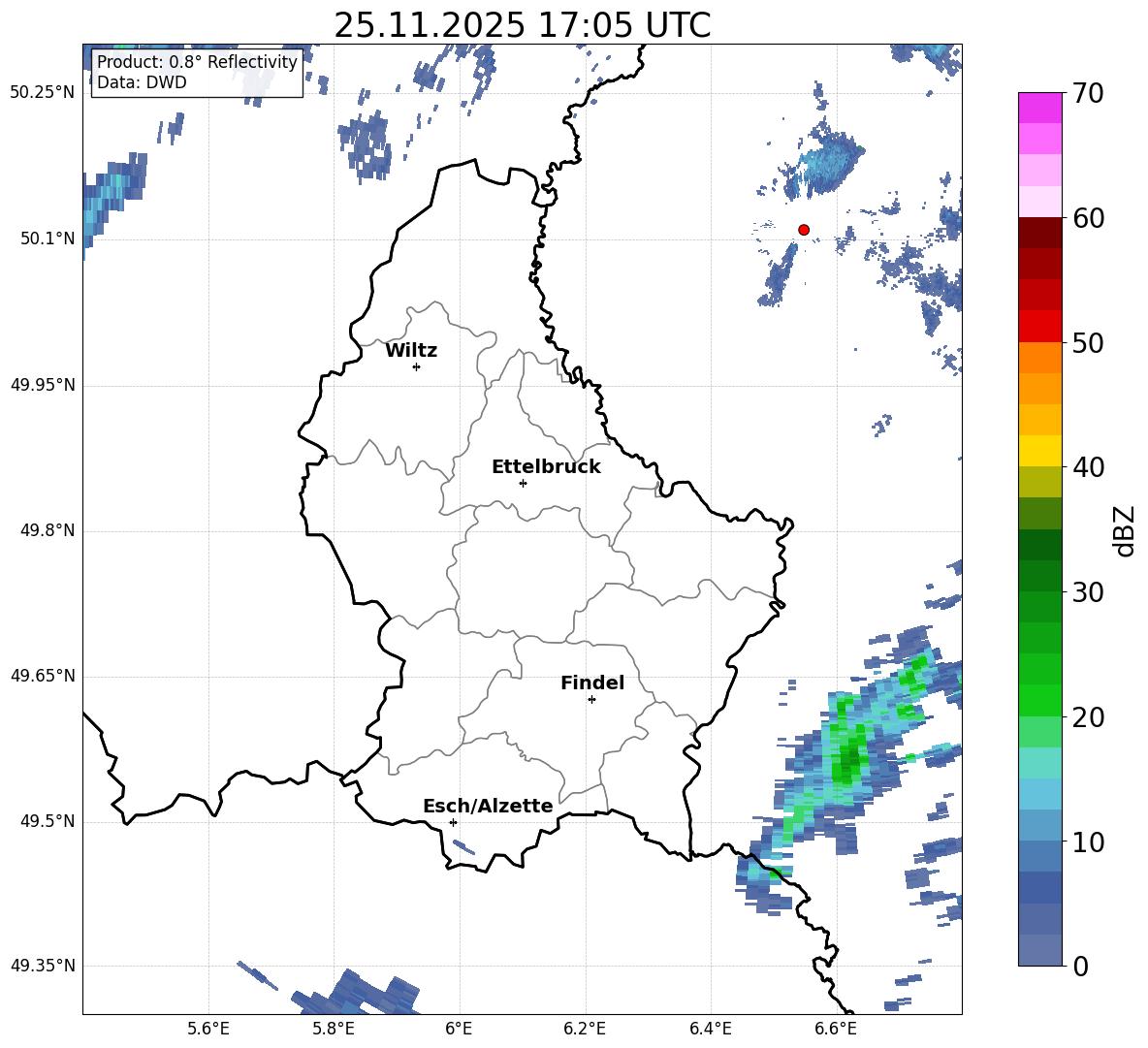Click the radar echo patch north of radar site
The image size is (1148, 1048).
point(826,163)
